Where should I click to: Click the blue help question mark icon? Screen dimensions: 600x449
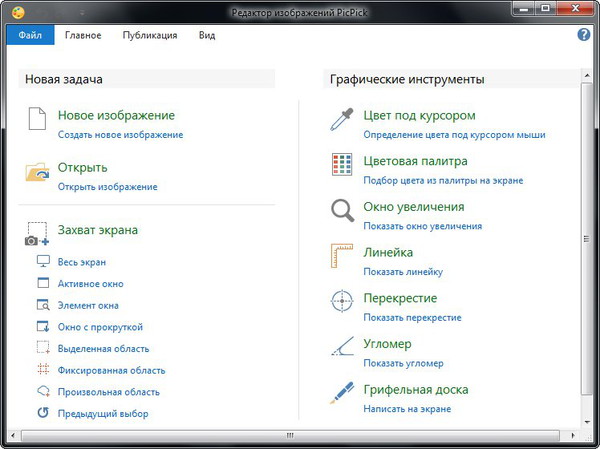click(x=584, y=35)
